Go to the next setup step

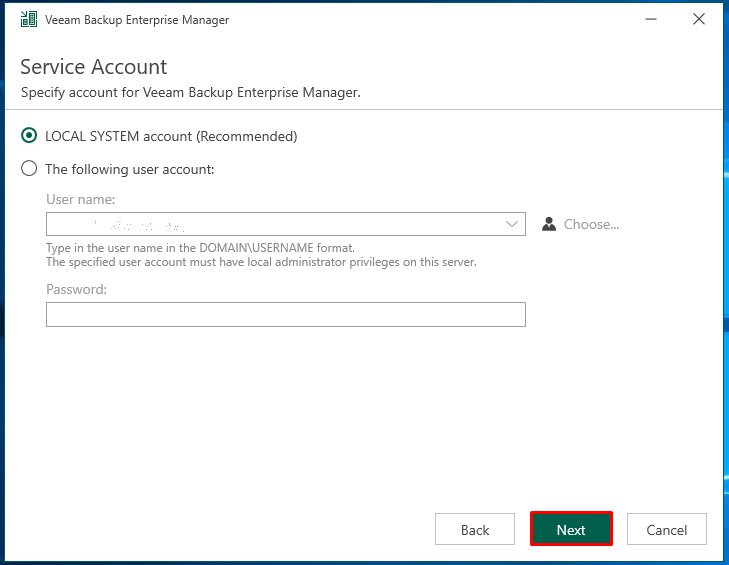(x=571, y=529)
